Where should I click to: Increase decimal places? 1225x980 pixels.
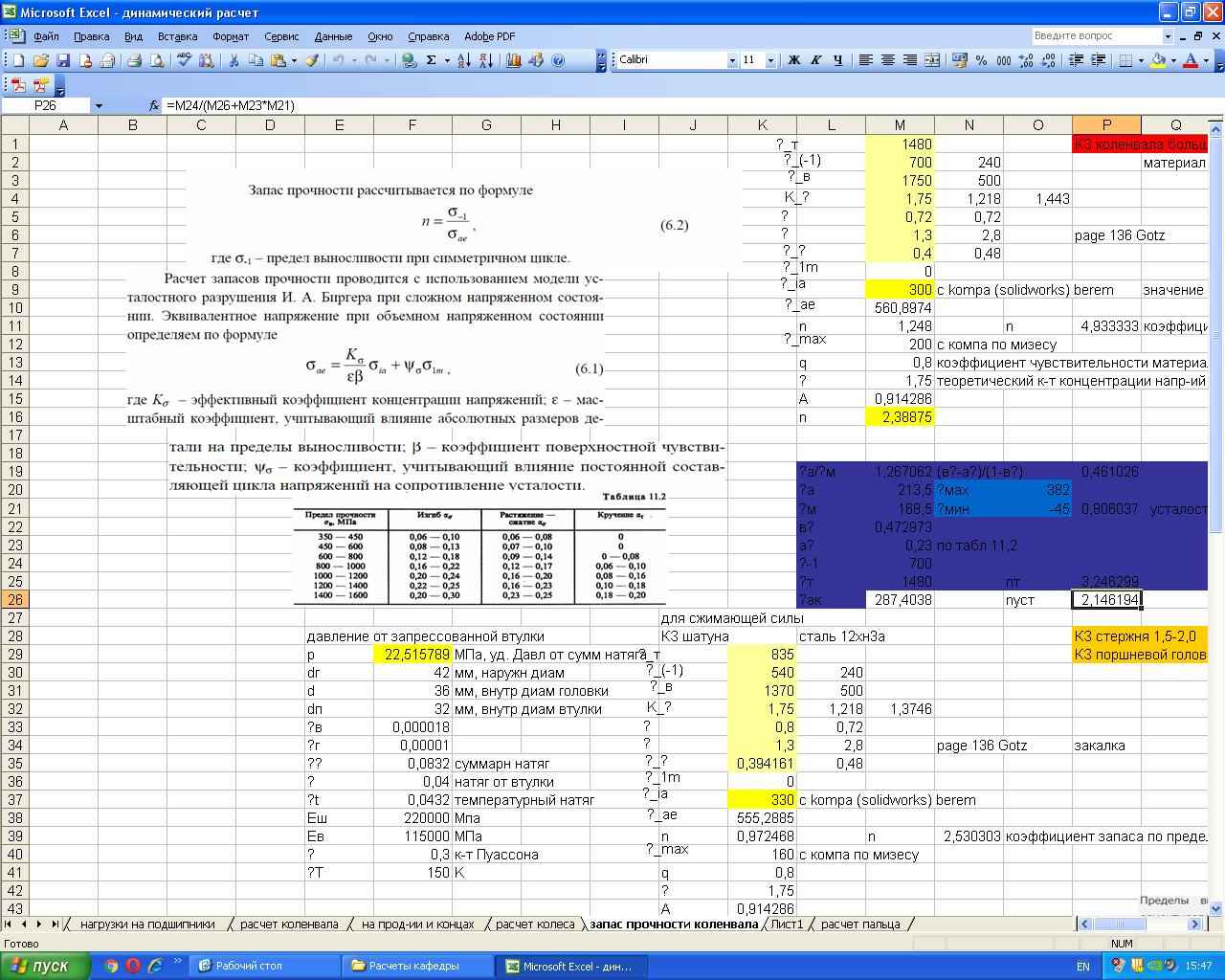(1026, 59)
